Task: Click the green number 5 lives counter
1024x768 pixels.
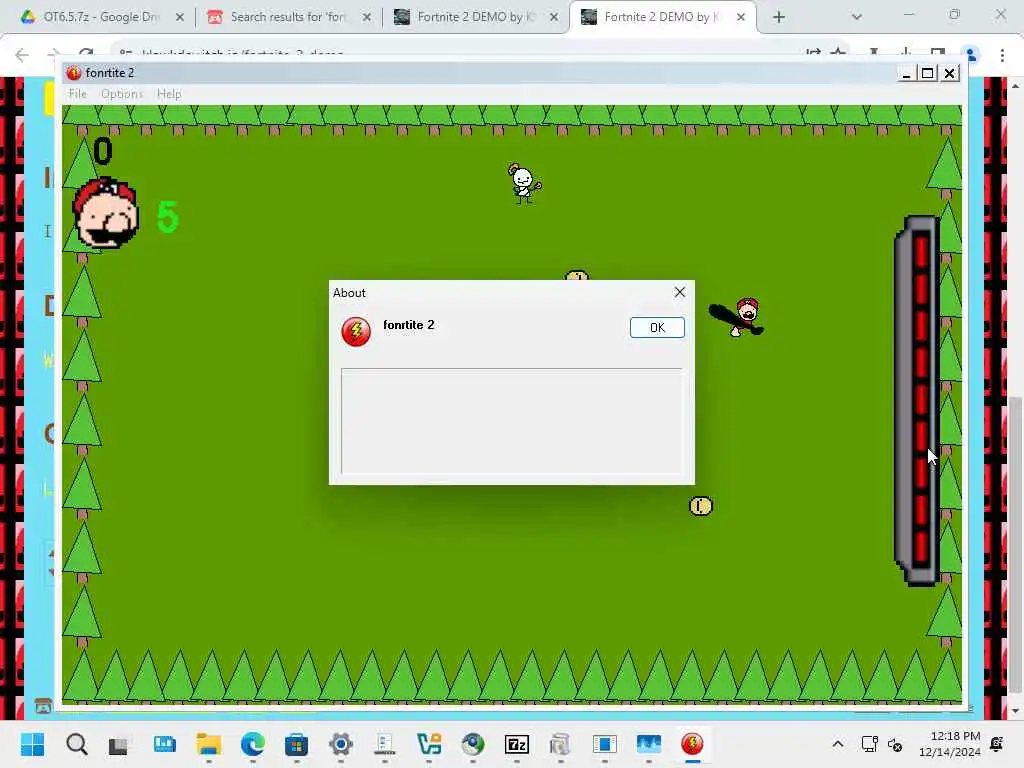Action: pyautogui.click(x=168, y=217)
